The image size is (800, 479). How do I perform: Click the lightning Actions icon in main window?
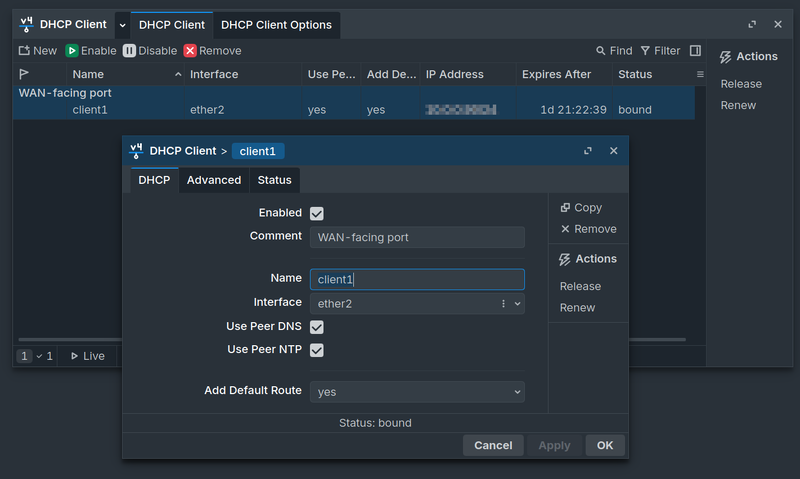point(725,57)
